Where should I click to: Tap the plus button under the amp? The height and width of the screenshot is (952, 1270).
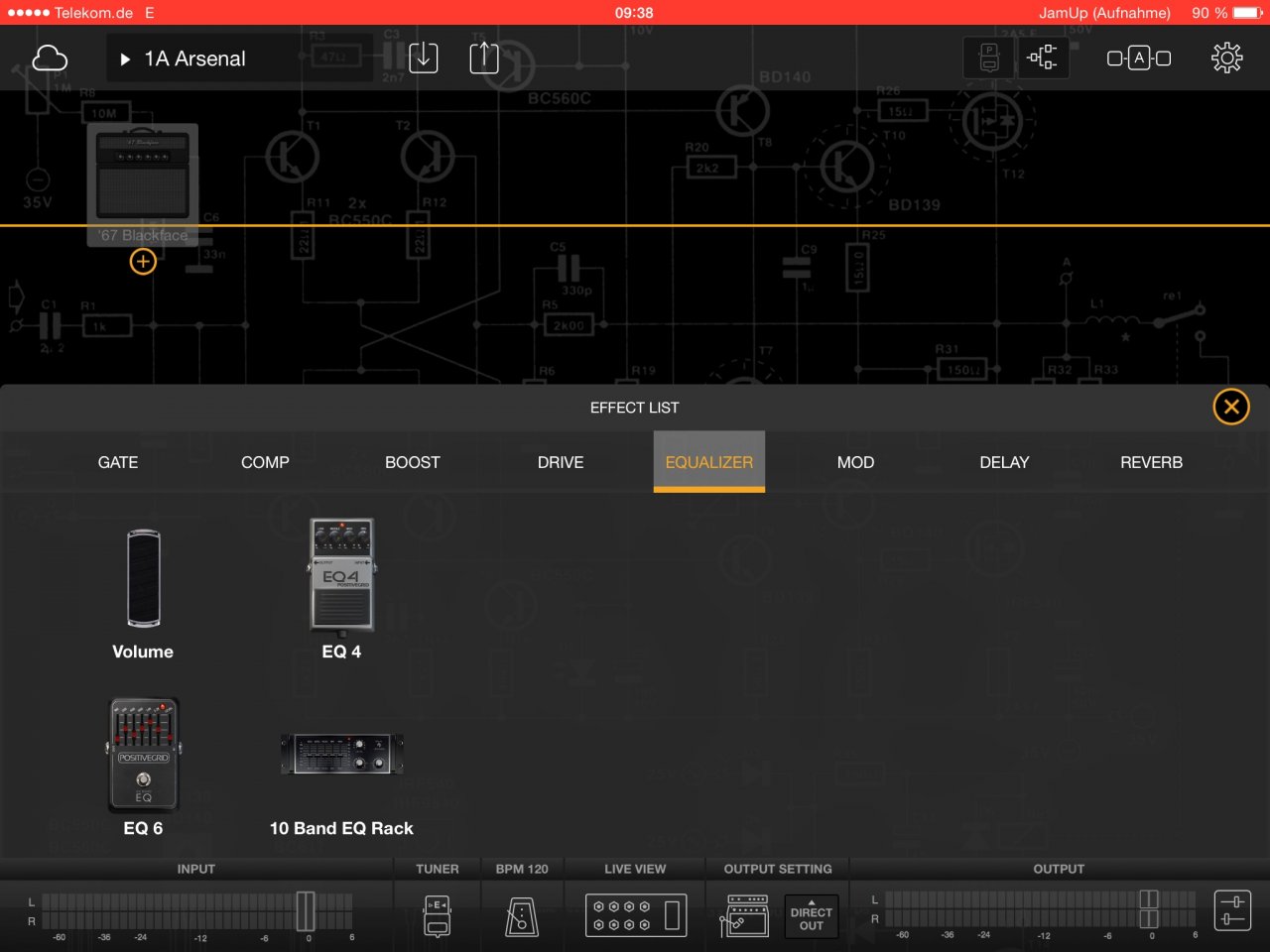143,262
